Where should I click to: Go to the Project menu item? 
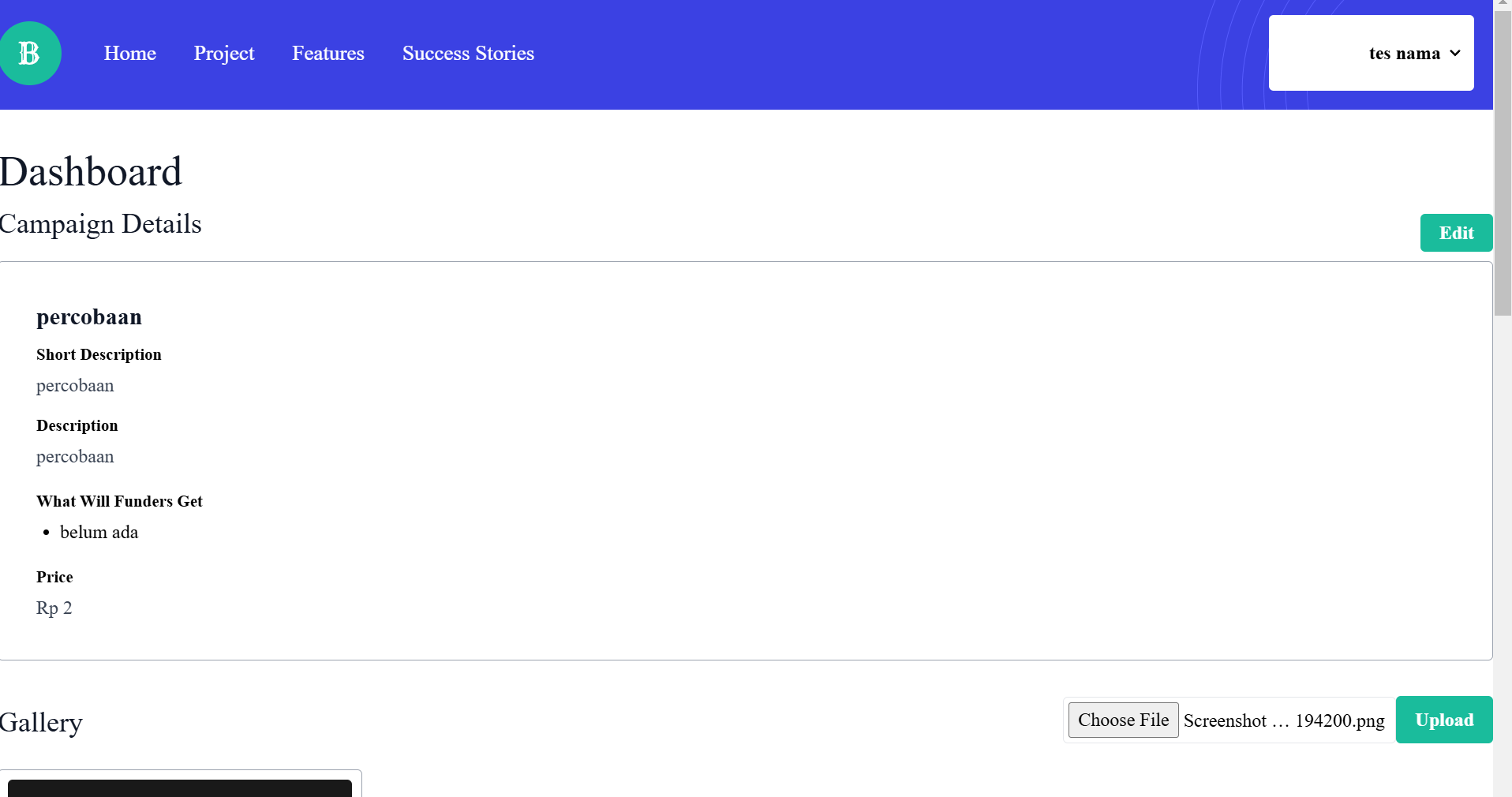(x=224, y=53)
